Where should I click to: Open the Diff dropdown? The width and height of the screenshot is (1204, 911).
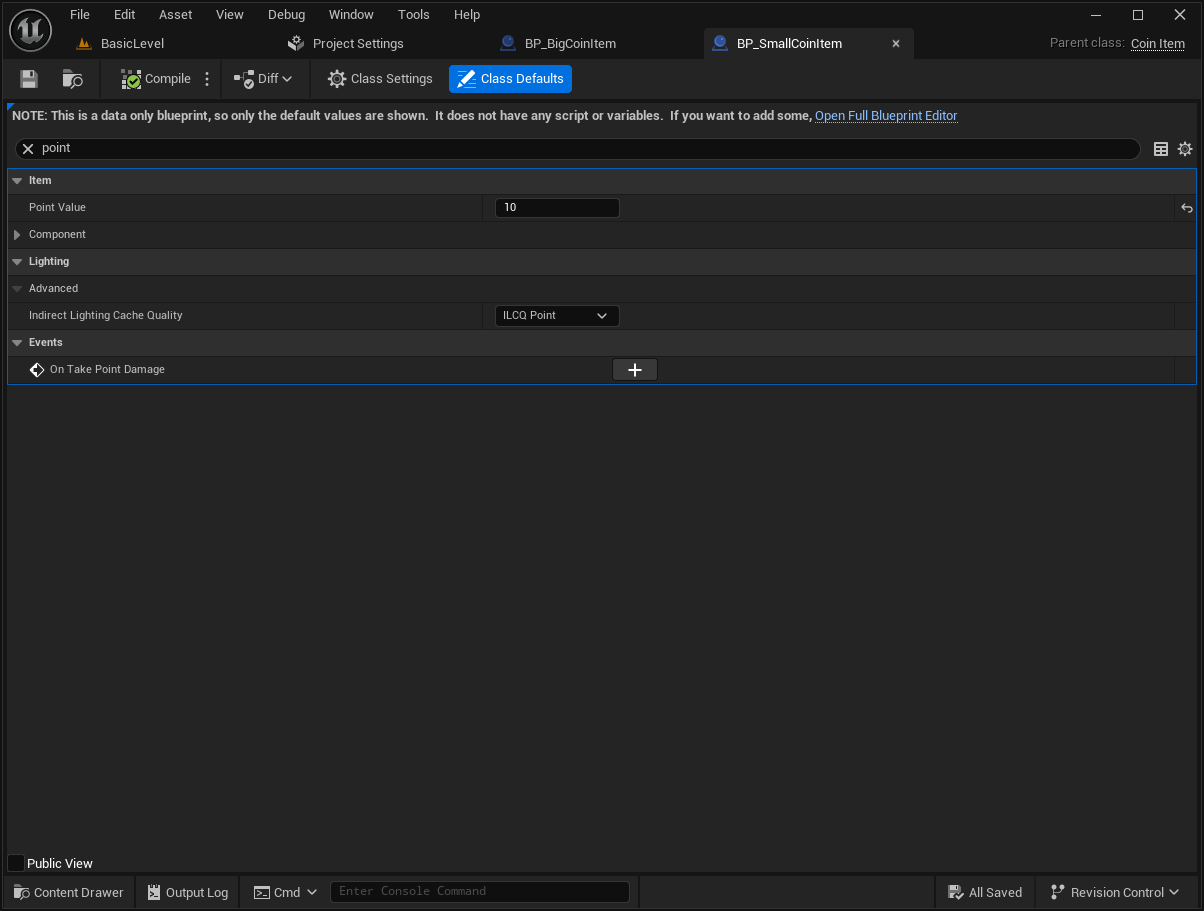pos(263,79)
